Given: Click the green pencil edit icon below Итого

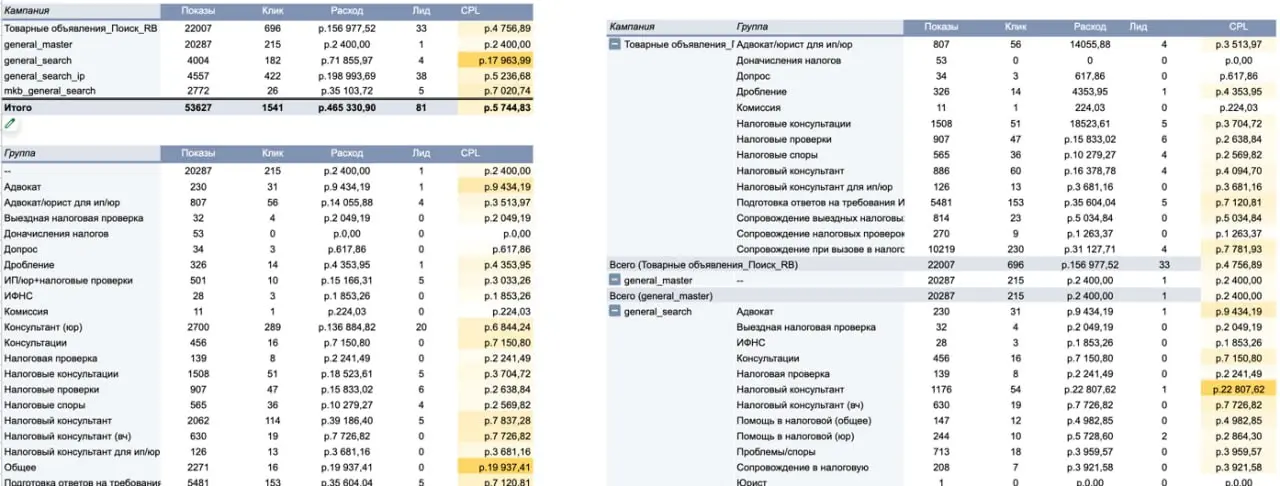Looking at the screenshot, I should coord(10,123).
